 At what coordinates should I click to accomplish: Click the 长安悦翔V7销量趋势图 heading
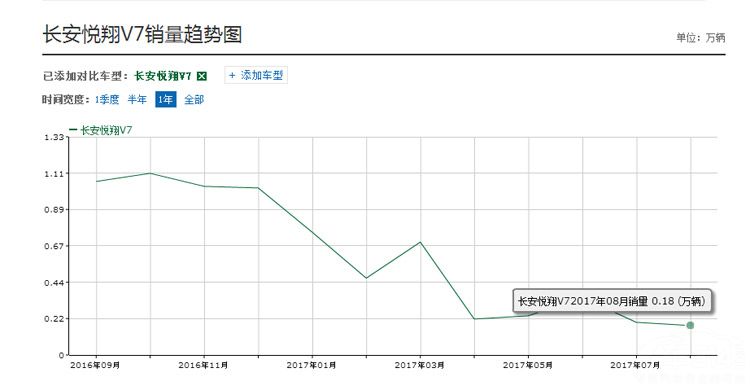point(143,34)
